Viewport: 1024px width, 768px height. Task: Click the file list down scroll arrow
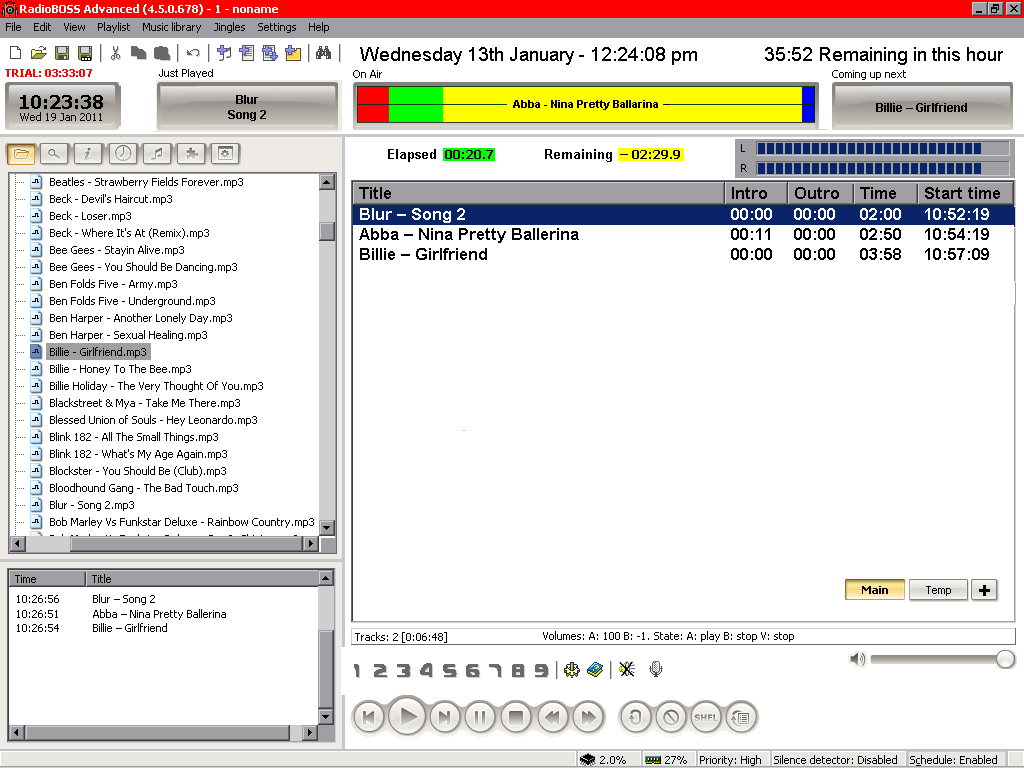click(327, 527)
